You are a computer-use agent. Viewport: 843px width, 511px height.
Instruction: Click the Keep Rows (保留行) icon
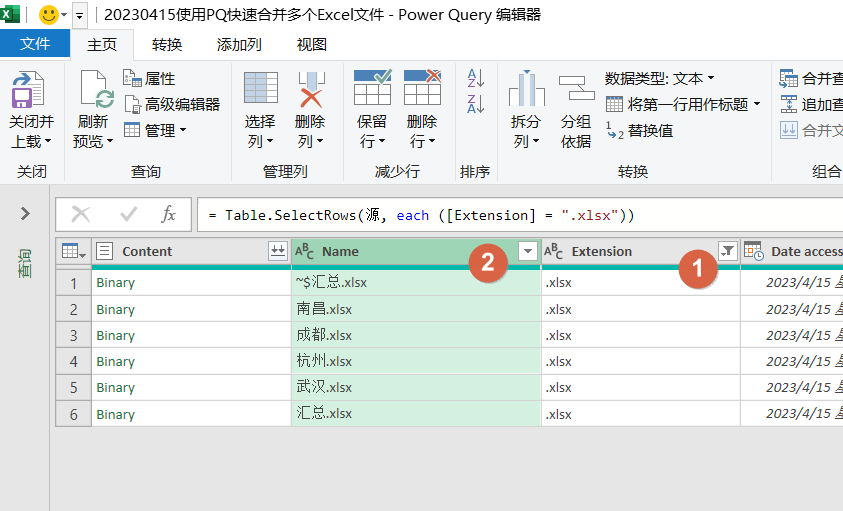point(372,88)
